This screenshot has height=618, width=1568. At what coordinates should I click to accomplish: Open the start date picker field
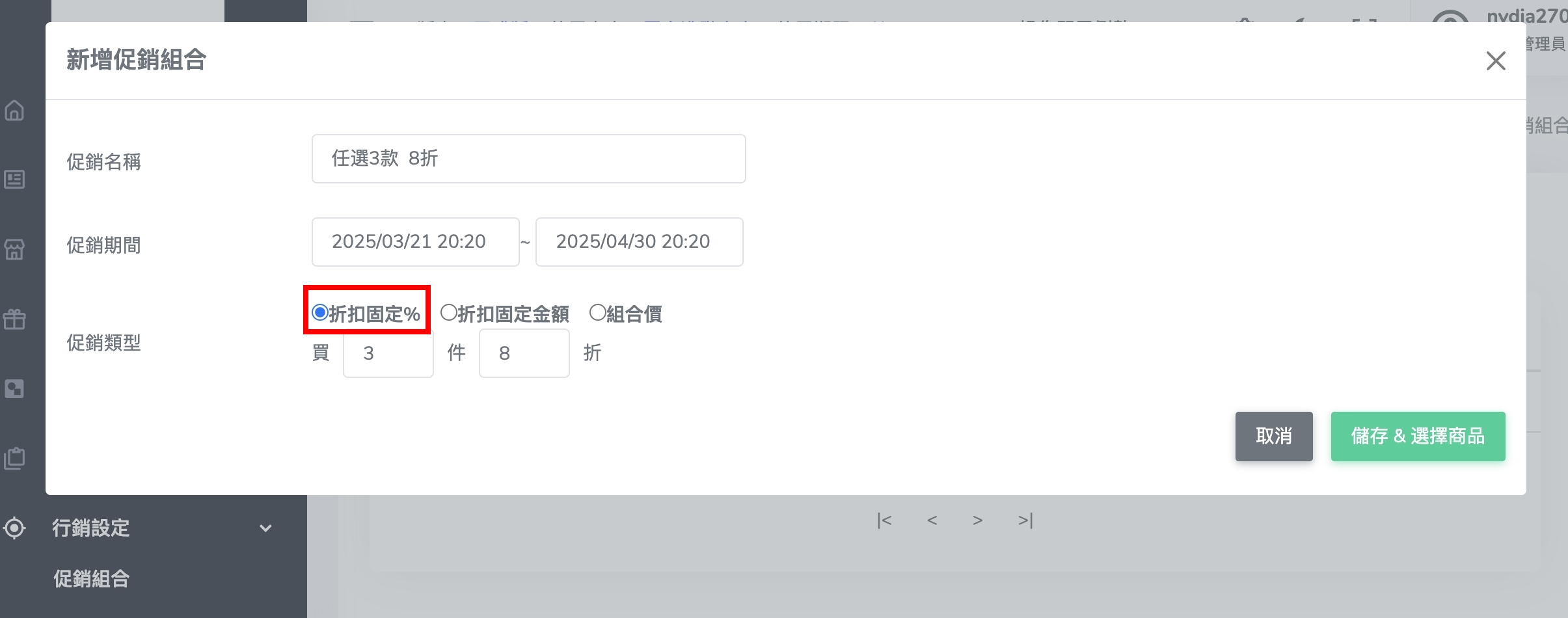click(415, 242)
